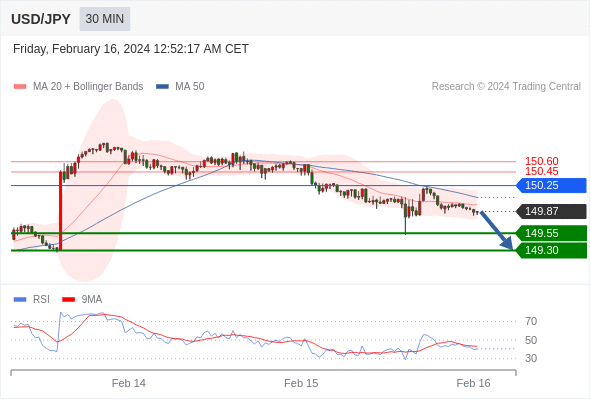Image resolution: width=590 pixels, height=400 pixels.
Task: Click the red 9MA legend swatch
Action: 68,300
